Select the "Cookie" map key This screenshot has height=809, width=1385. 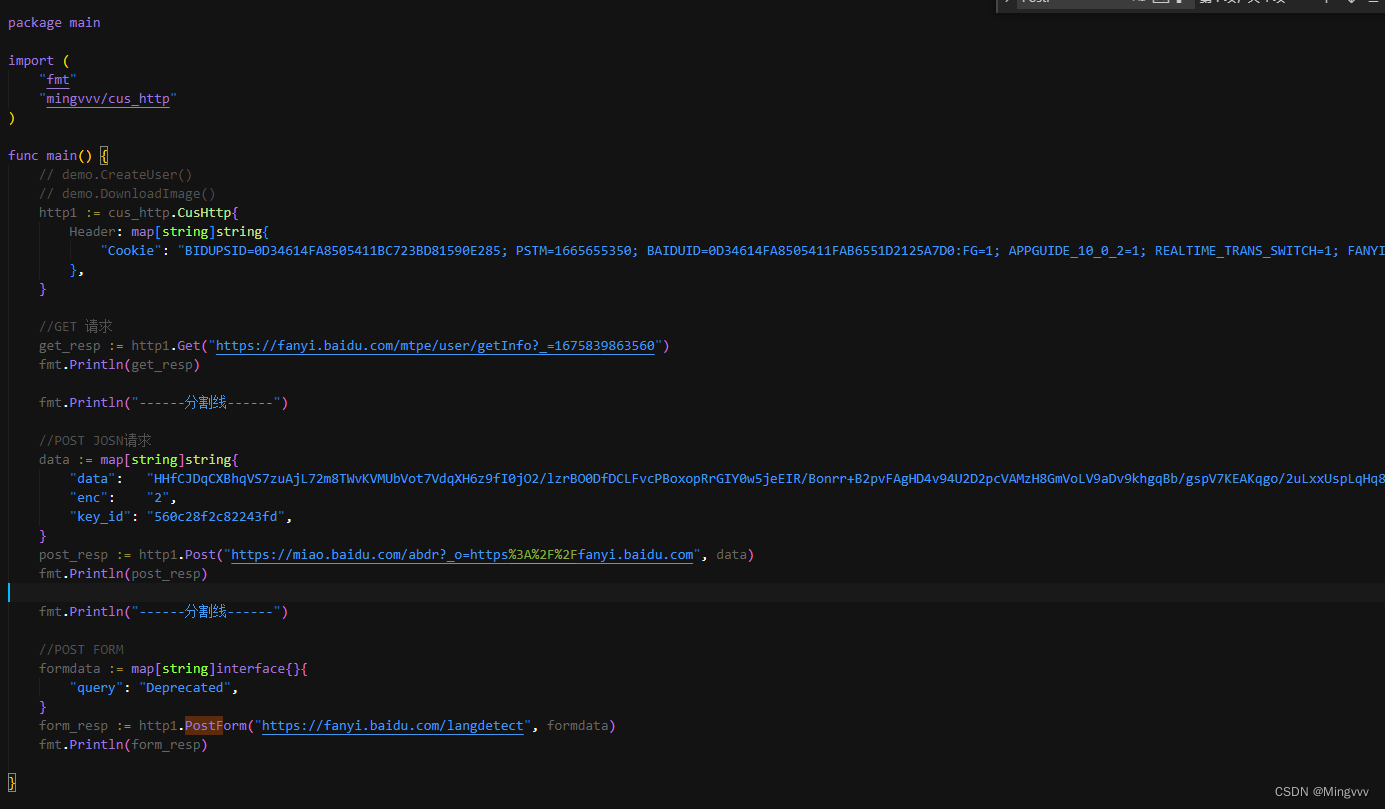[131, 251]
